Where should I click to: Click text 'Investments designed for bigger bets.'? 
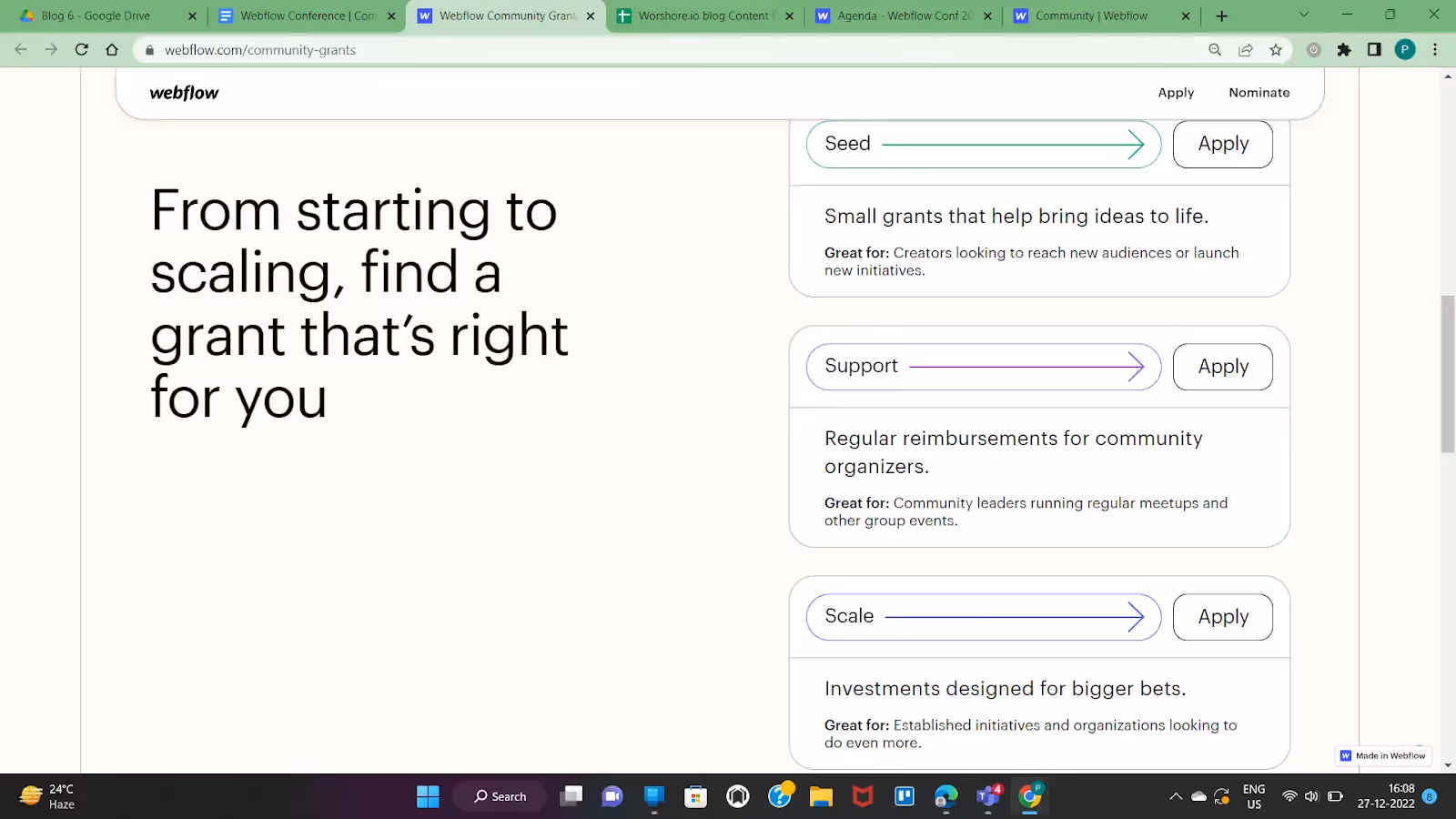tap(1006, 689)
